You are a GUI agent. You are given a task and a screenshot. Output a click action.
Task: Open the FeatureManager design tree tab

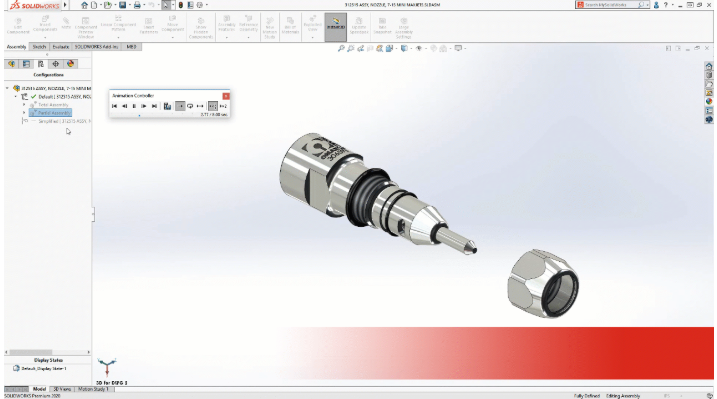11,64
